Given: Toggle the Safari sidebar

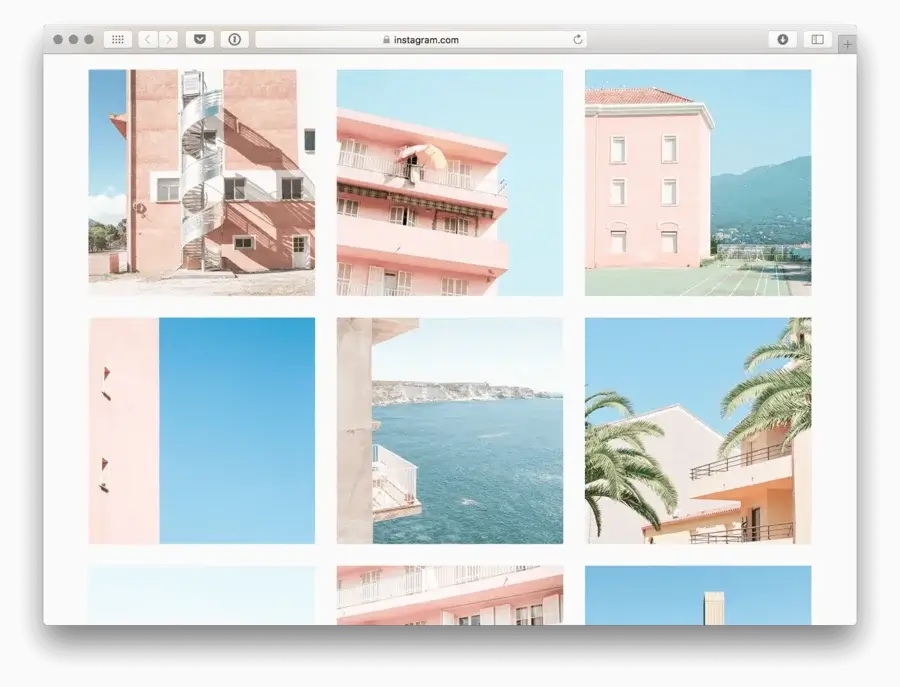Looking at the screenshot, I should [x=817, y=40].
